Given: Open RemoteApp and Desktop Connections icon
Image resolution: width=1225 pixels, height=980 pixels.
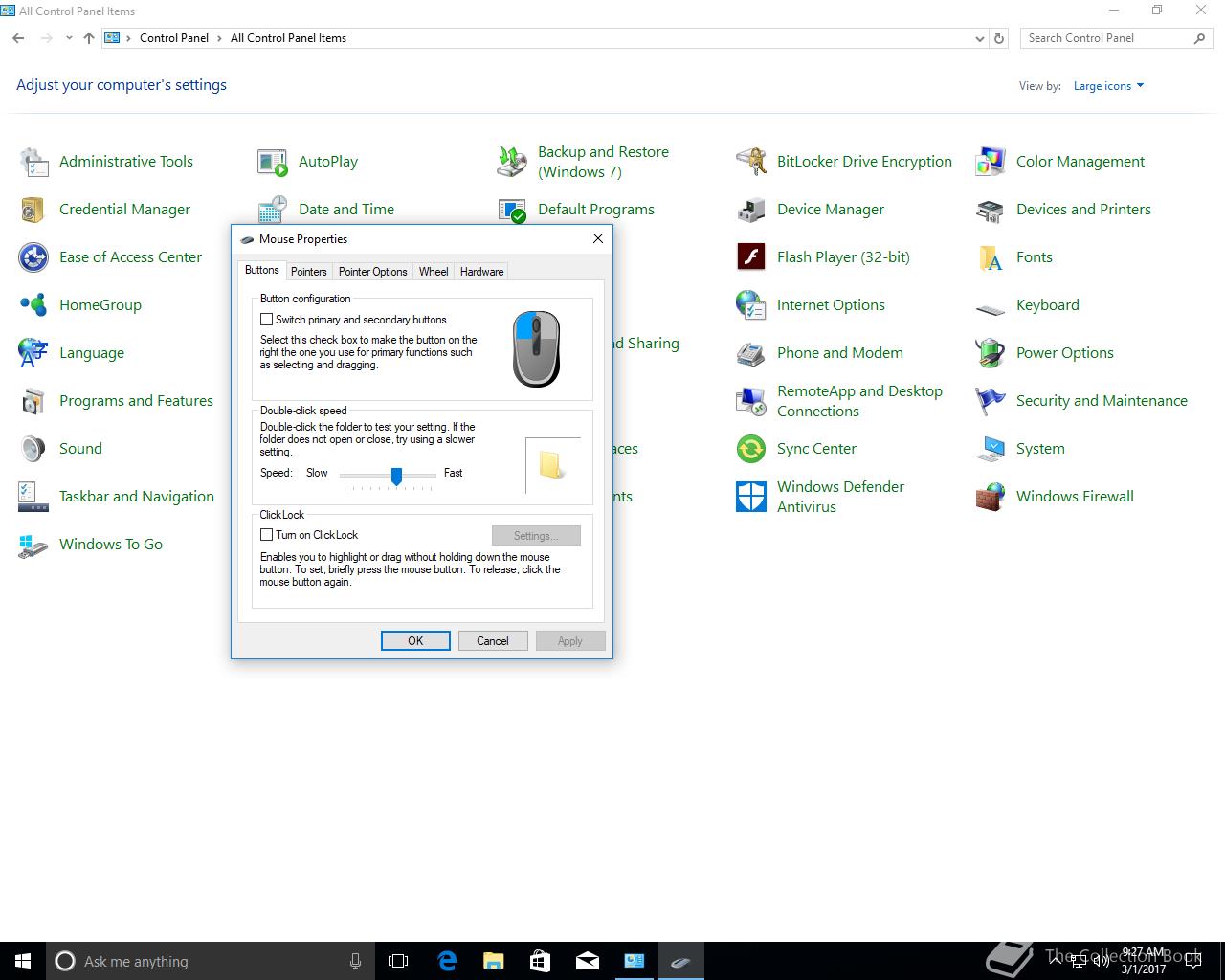Looking at the screenshot, I should [751, 401].
